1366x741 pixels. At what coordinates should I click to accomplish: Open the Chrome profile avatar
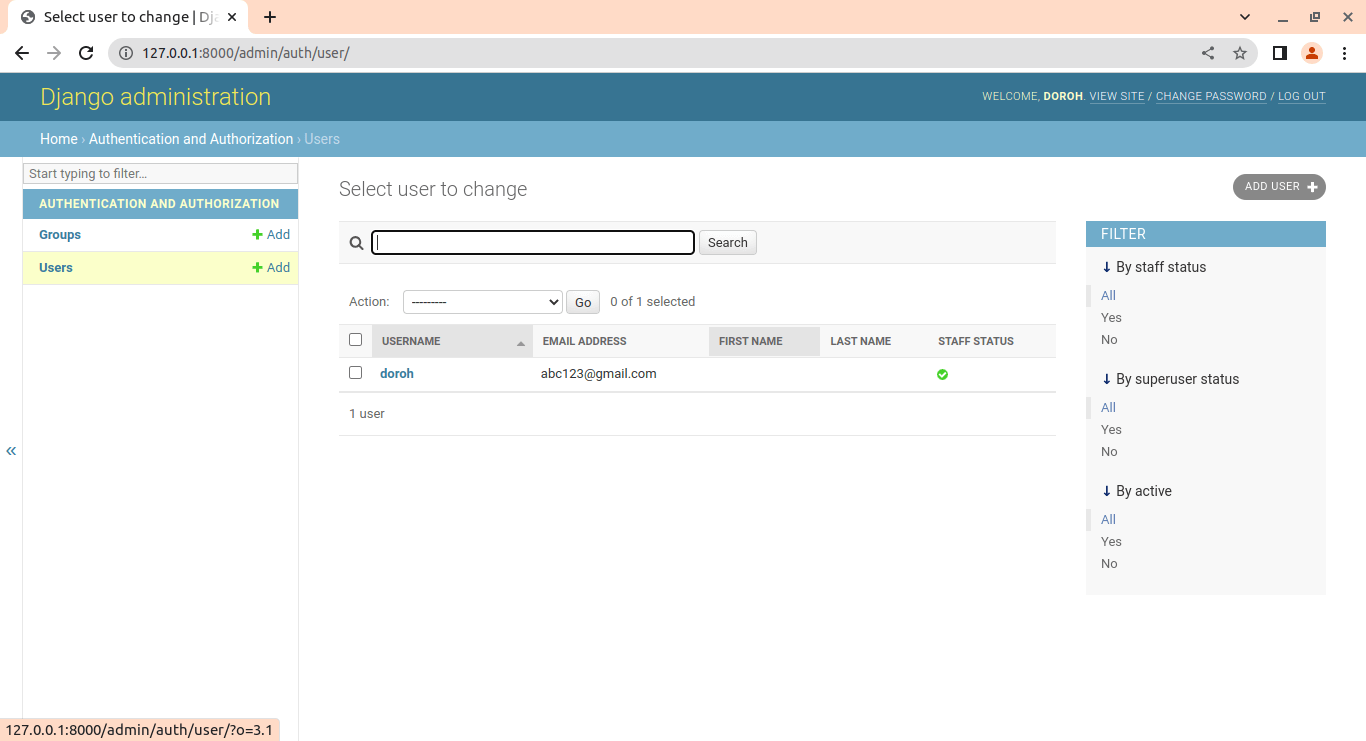1312,53
